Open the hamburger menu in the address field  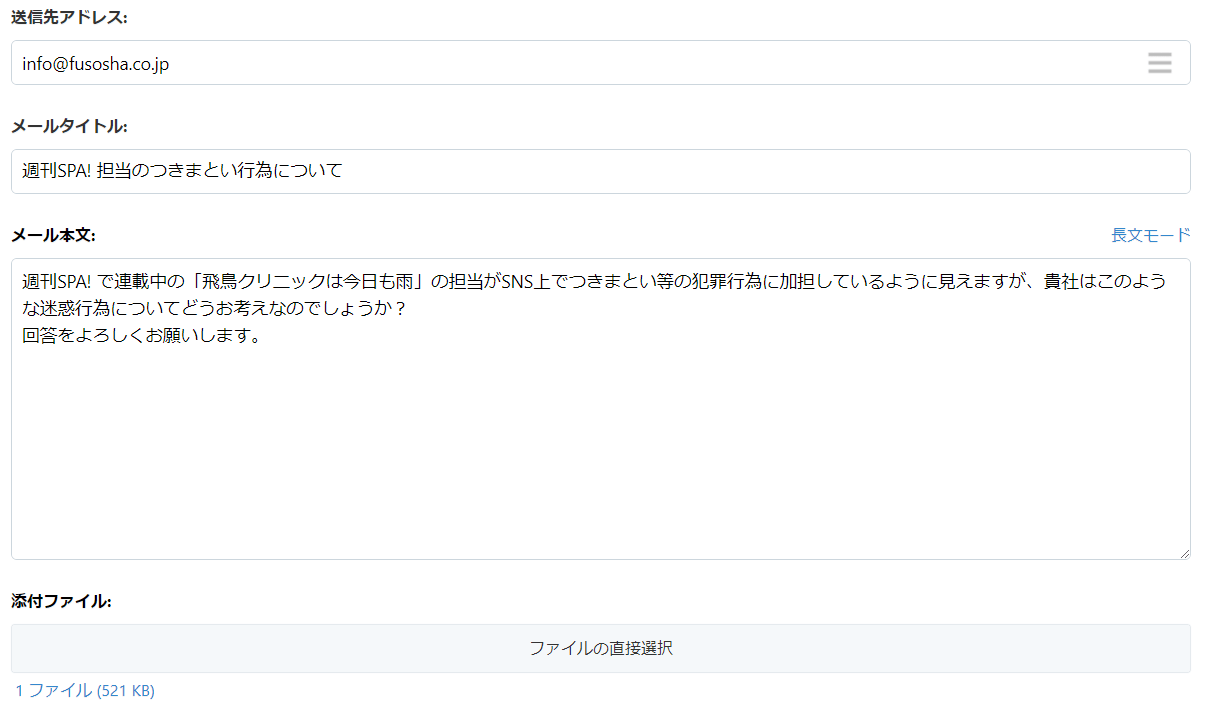click(1159, 63)
